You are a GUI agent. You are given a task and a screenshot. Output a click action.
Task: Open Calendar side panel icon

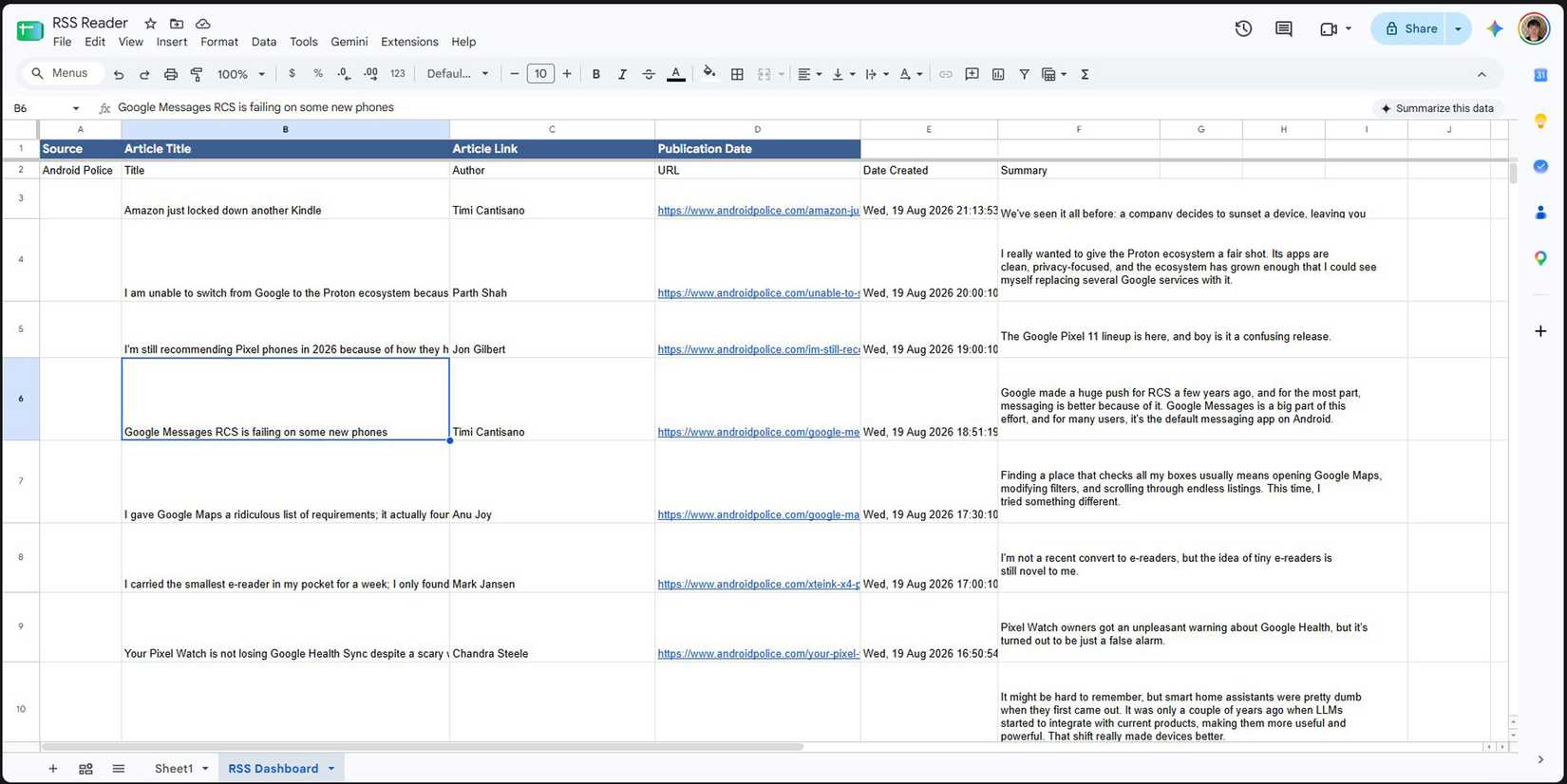click(x=1540, y=75)
